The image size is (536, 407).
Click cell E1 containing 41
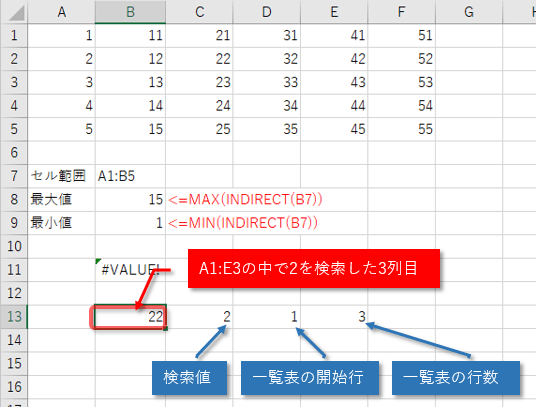coord(334,36)
